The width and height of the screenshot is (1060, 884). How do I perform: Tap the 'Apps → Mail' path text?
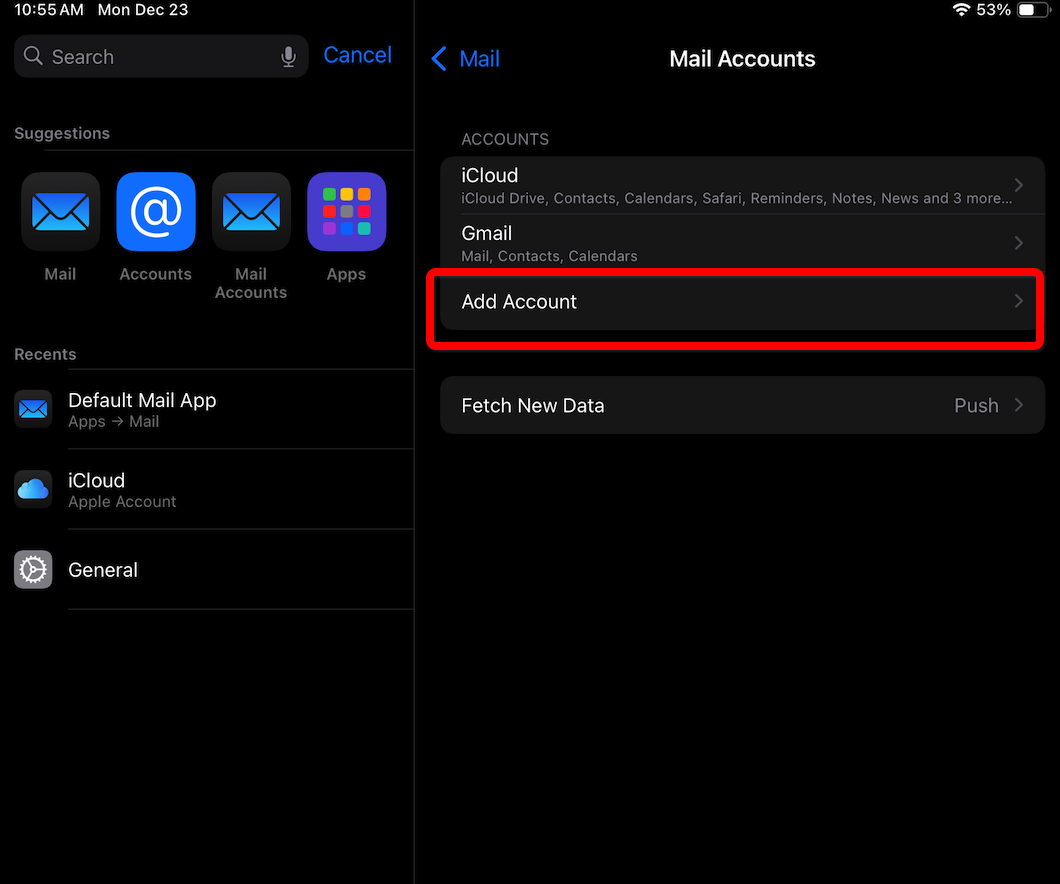pyautogui.click(x=114, y=422)
